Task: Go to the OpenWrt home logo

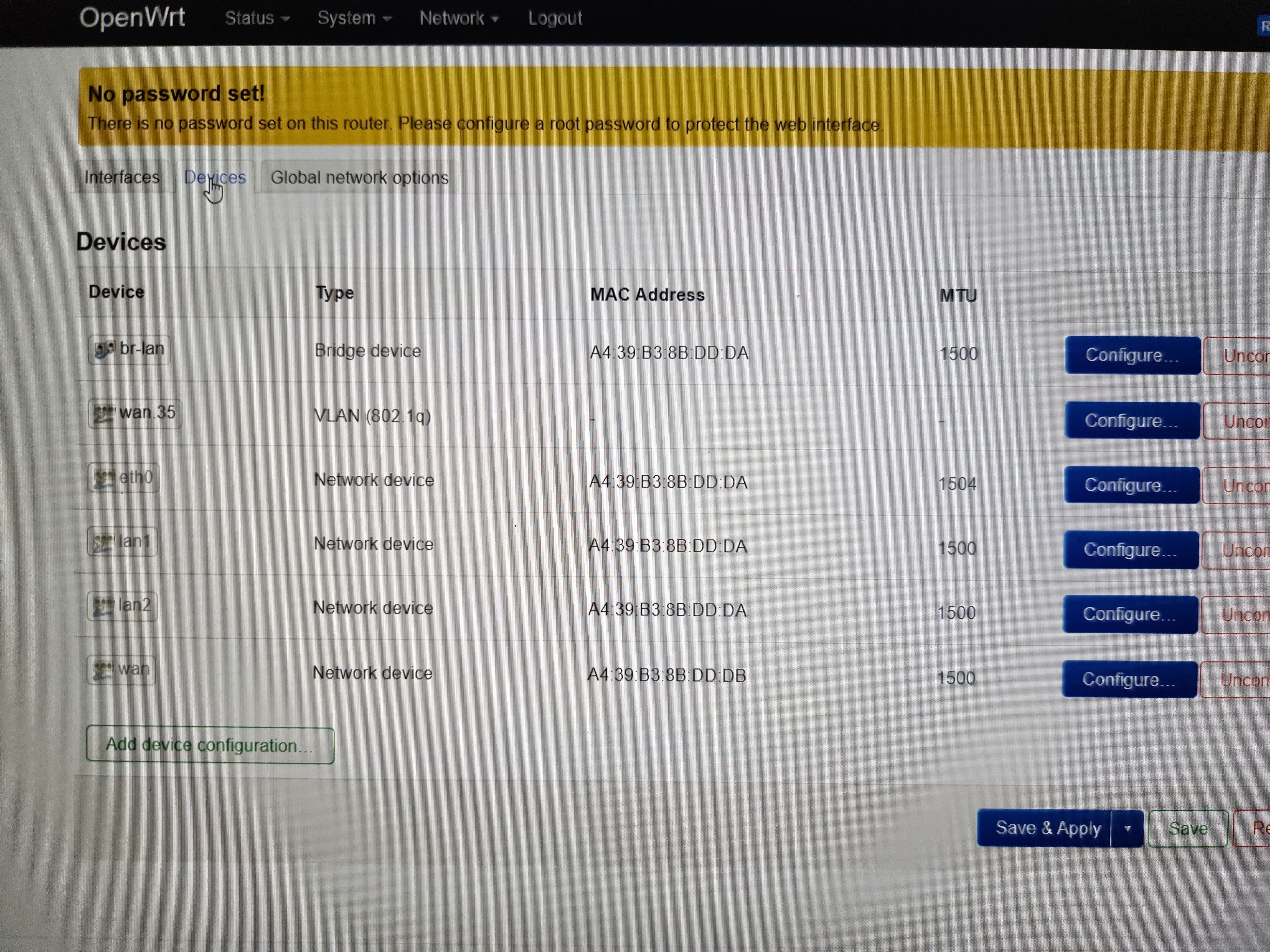Action: pyautogui.click(x=132, y=18)
